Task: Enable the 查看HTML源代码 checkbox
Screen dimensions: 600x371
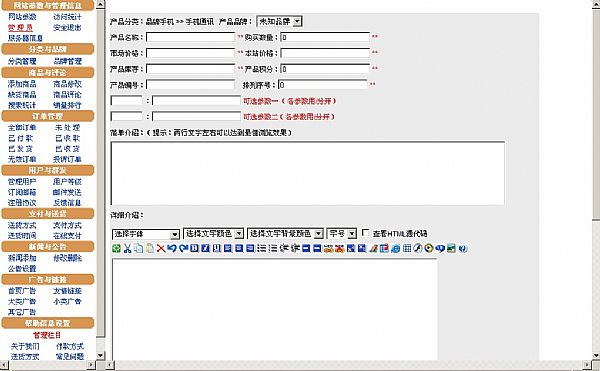Action: point(366,233)
